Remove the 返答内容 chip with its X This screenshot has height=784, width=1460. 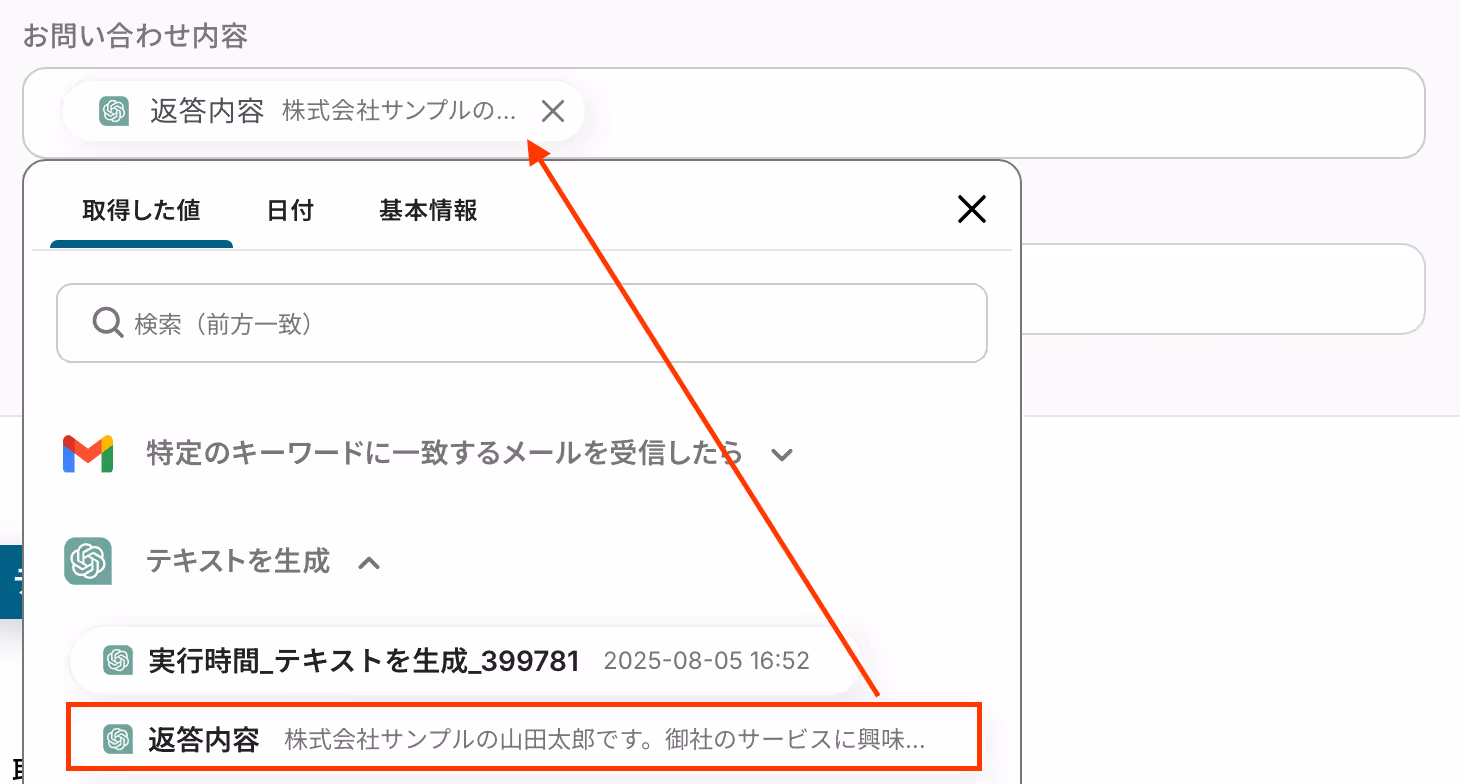coord(553,111)
